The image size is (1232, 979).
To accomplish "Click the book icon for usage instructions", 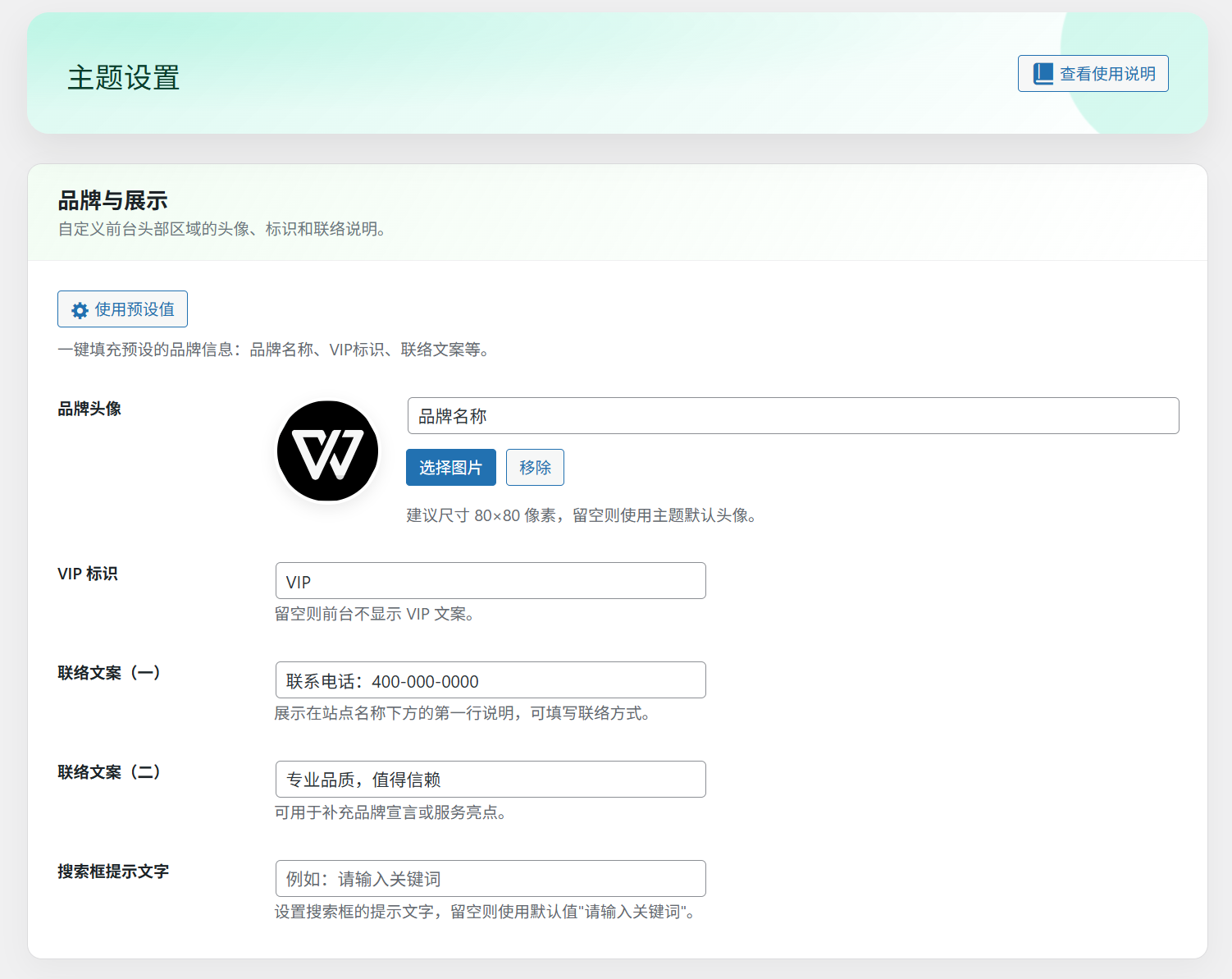I will coord(1043,74).
